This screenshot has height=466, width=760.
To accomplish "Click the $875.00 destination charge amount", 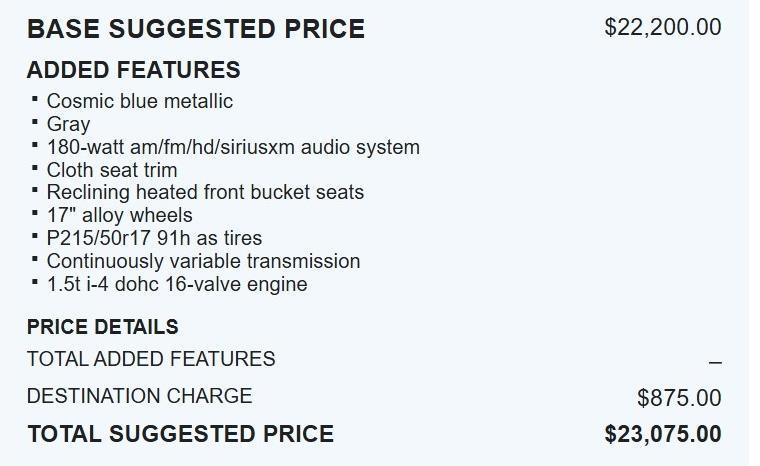I will (679, 398).
